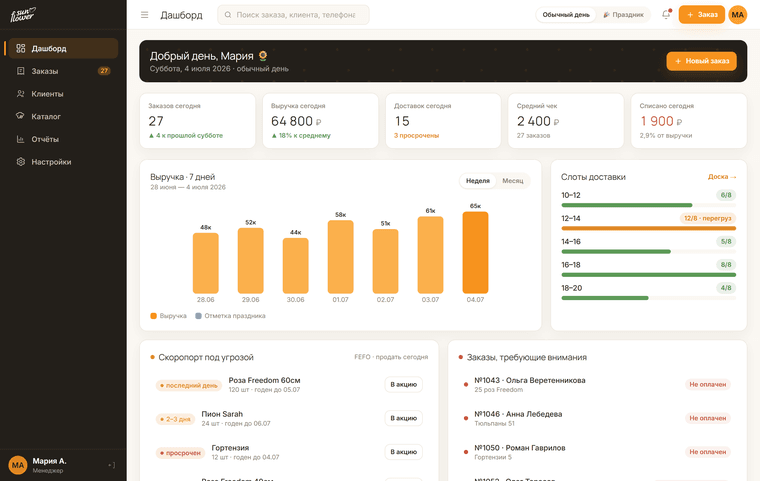This screenshot has width=760, height=481.
Task: Click the просрочен tag on Гортензия
Action: (180, 453)
